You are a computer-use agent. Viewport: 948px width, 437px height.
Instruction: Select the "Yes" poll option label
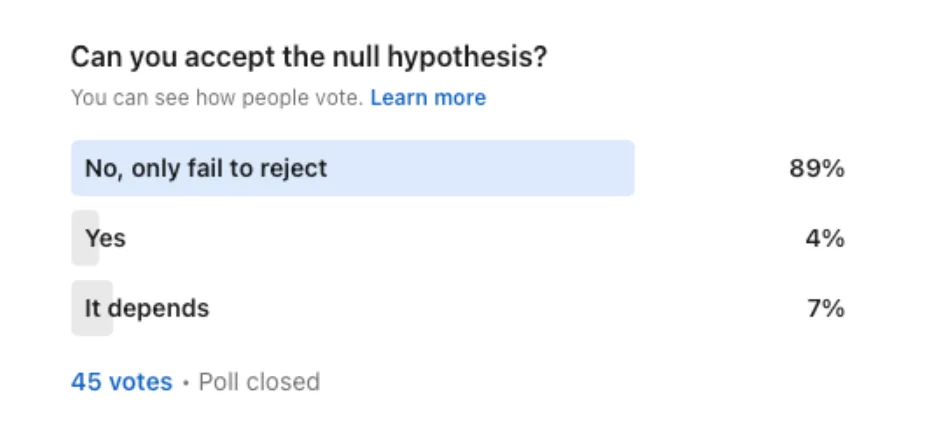click(105, 238)
